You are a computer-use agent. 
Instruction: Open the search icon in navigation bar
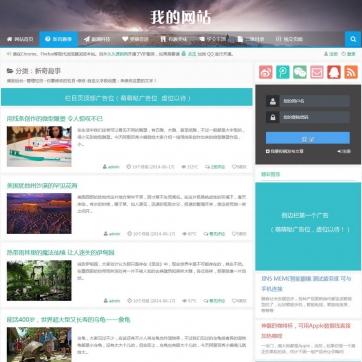353,39
